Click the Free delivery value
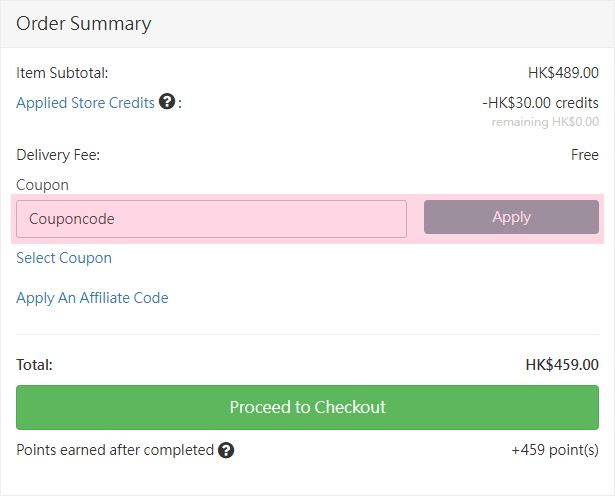615x496 pixels. click(585, 155)
